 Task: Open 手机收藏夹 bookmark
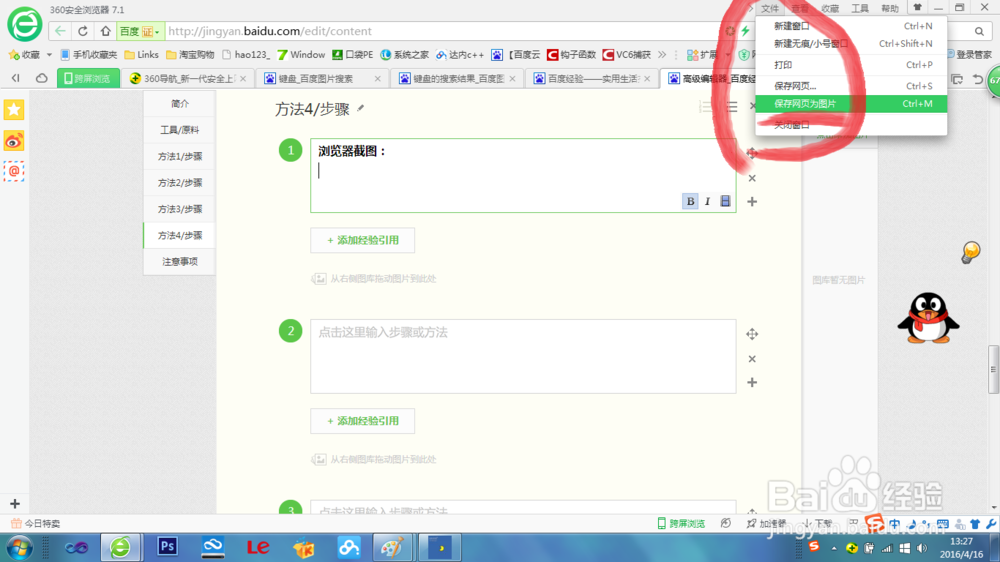click(89, 55)
